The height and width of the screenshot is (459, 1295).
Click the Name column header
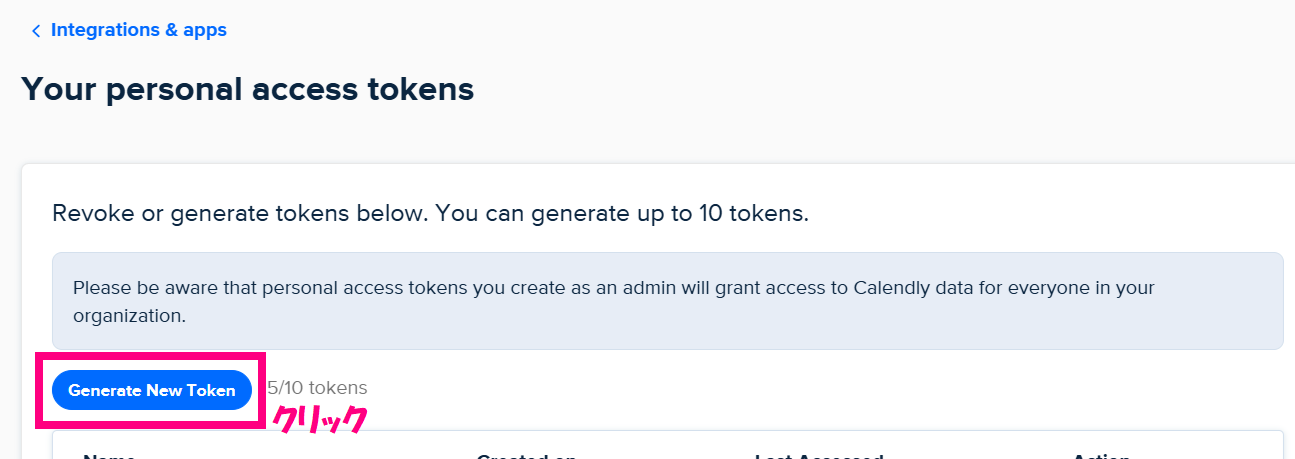pyautogui.click(x=109, y=455)
